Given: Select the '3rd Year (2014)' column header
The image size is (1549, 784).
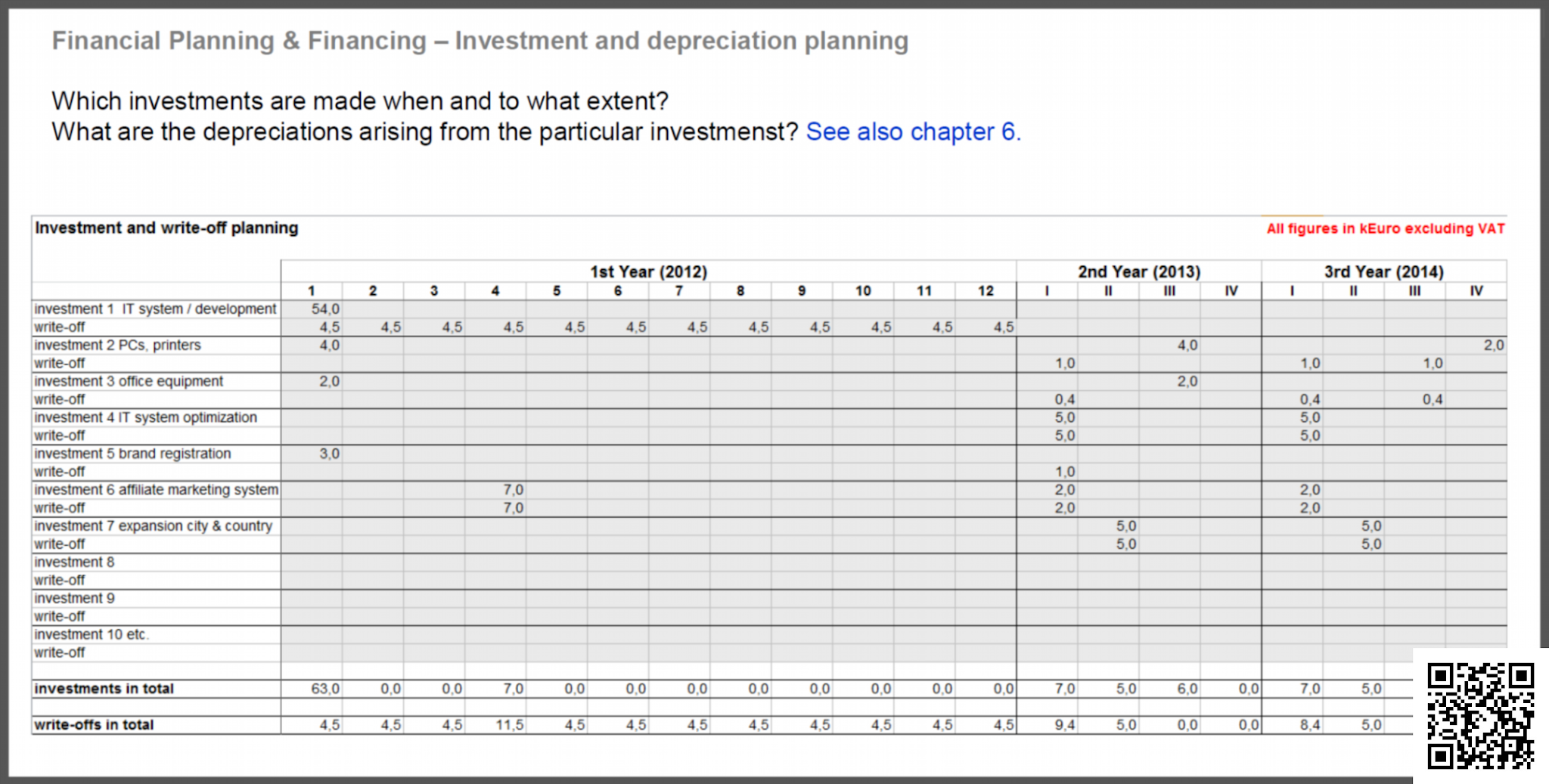Looking at the screenshot, I should tap(1384, 271).
